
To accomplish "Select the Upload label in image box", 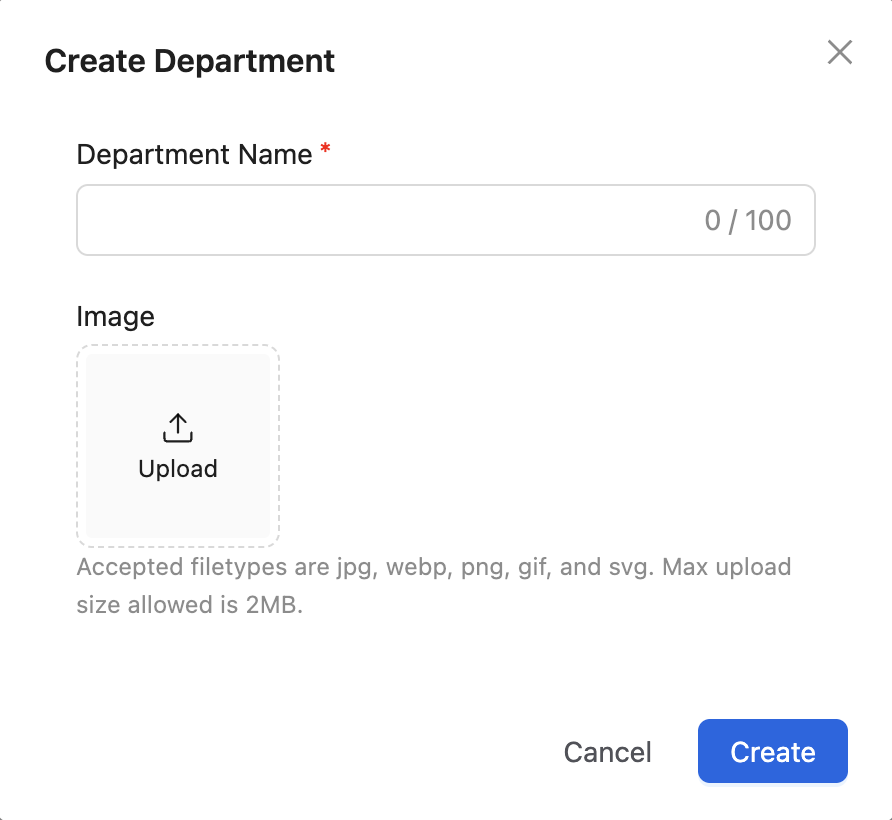I will click(x=178, y=469).
